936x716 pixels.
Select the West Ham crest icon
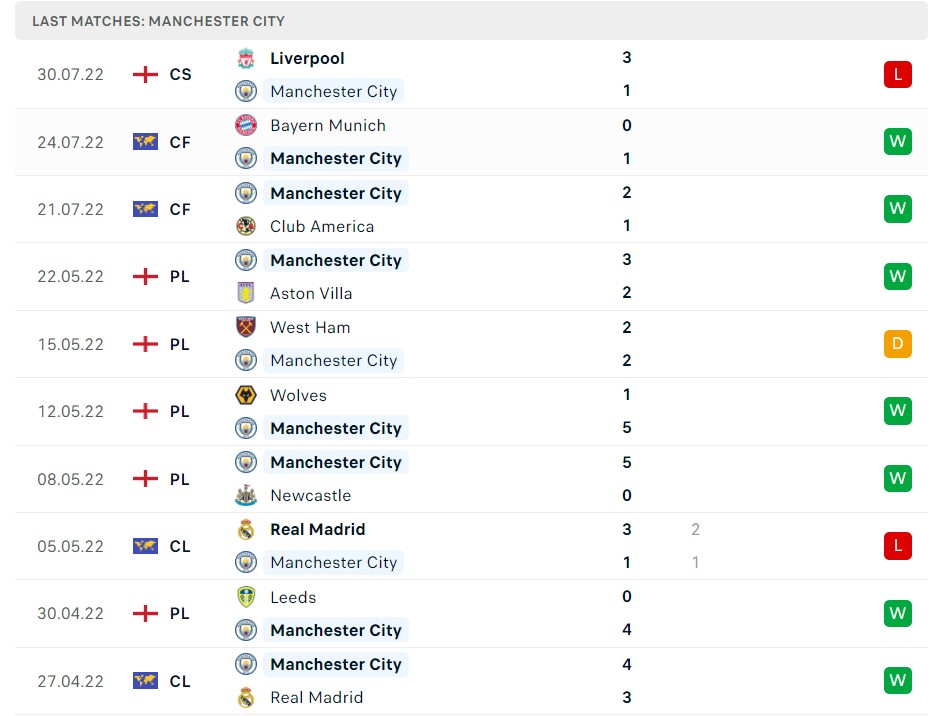[246, 327]
